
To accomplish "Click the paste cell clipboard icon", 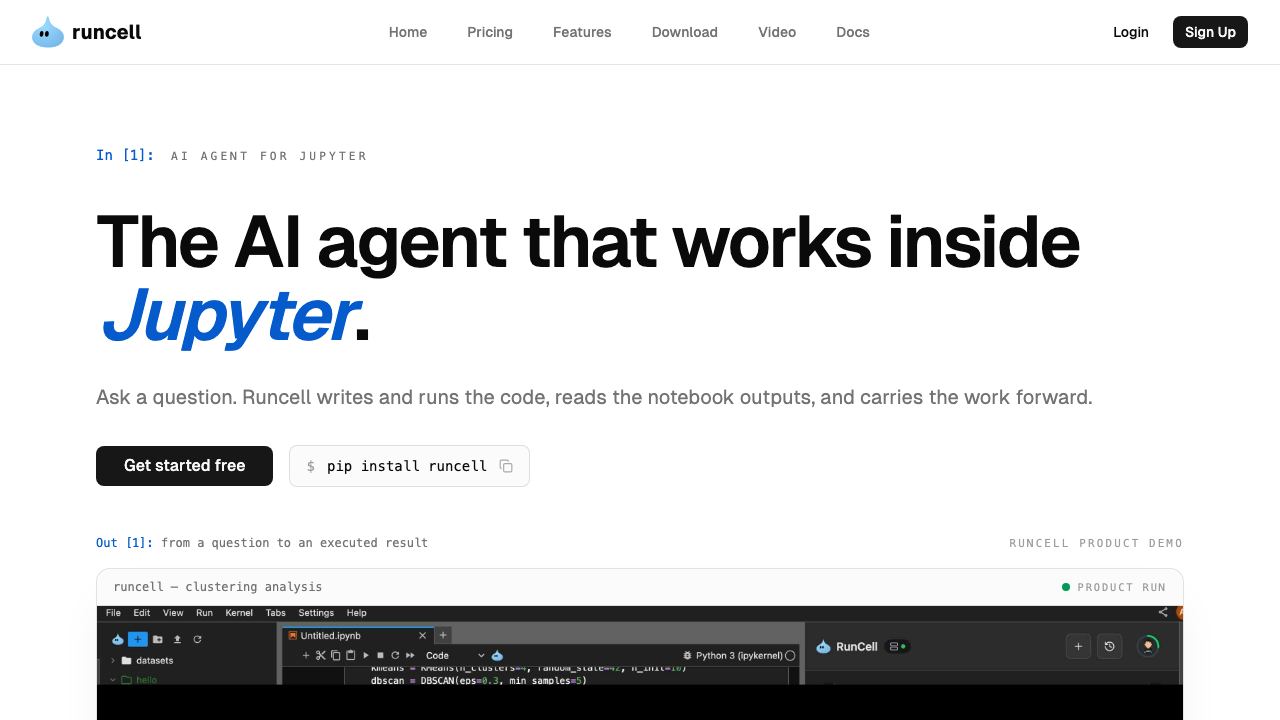I will click(350, 655).
